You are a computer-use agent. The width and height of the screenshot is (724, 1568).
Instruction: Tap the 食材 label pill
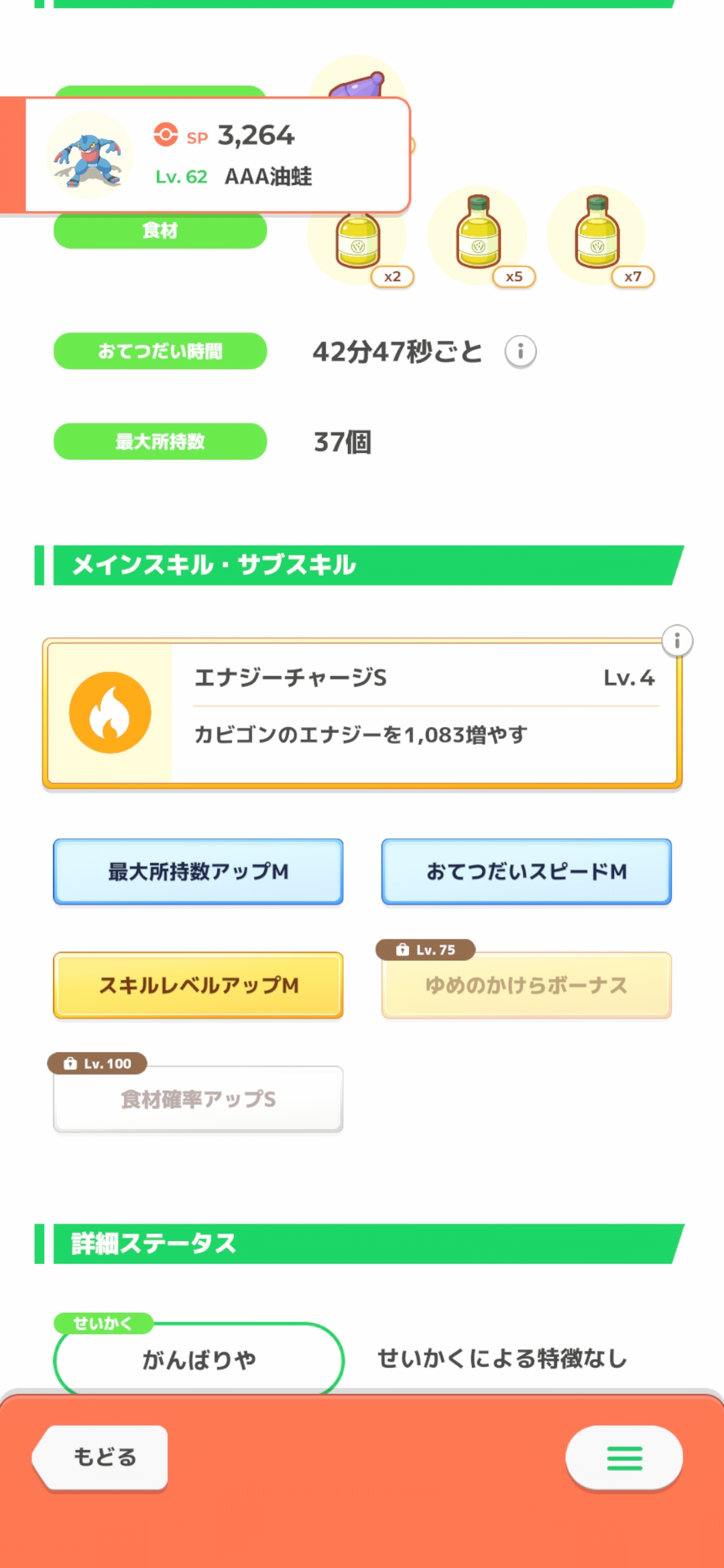(160, 231)
